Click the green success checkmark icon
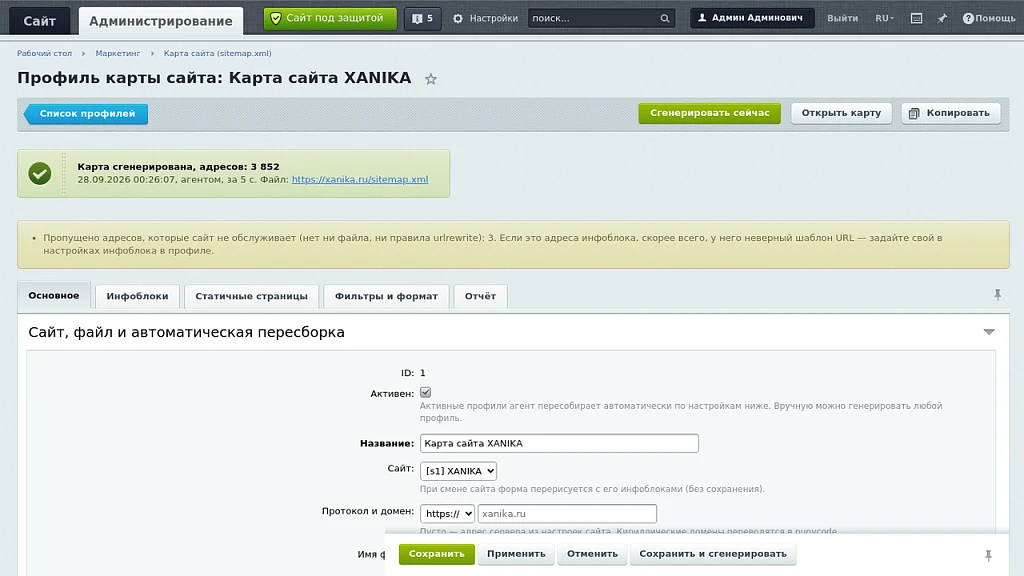Screen dimensions: 1024x576 [x=40, y=174]
